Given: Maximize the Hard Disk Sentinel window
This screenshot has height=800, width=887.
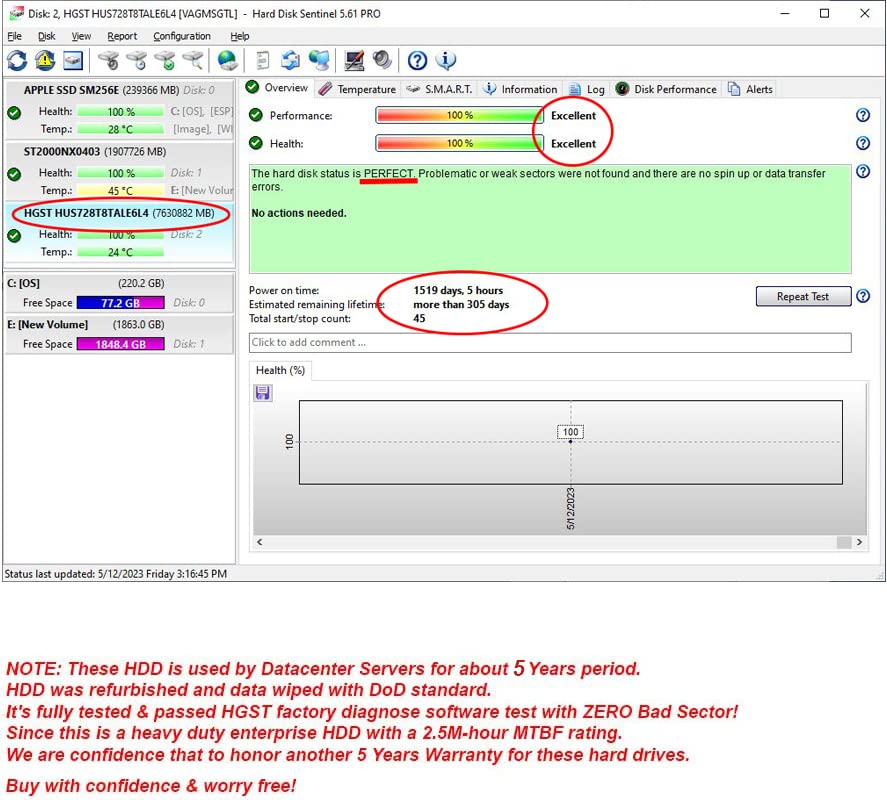Looking at the screenshot, I should 824,14.
